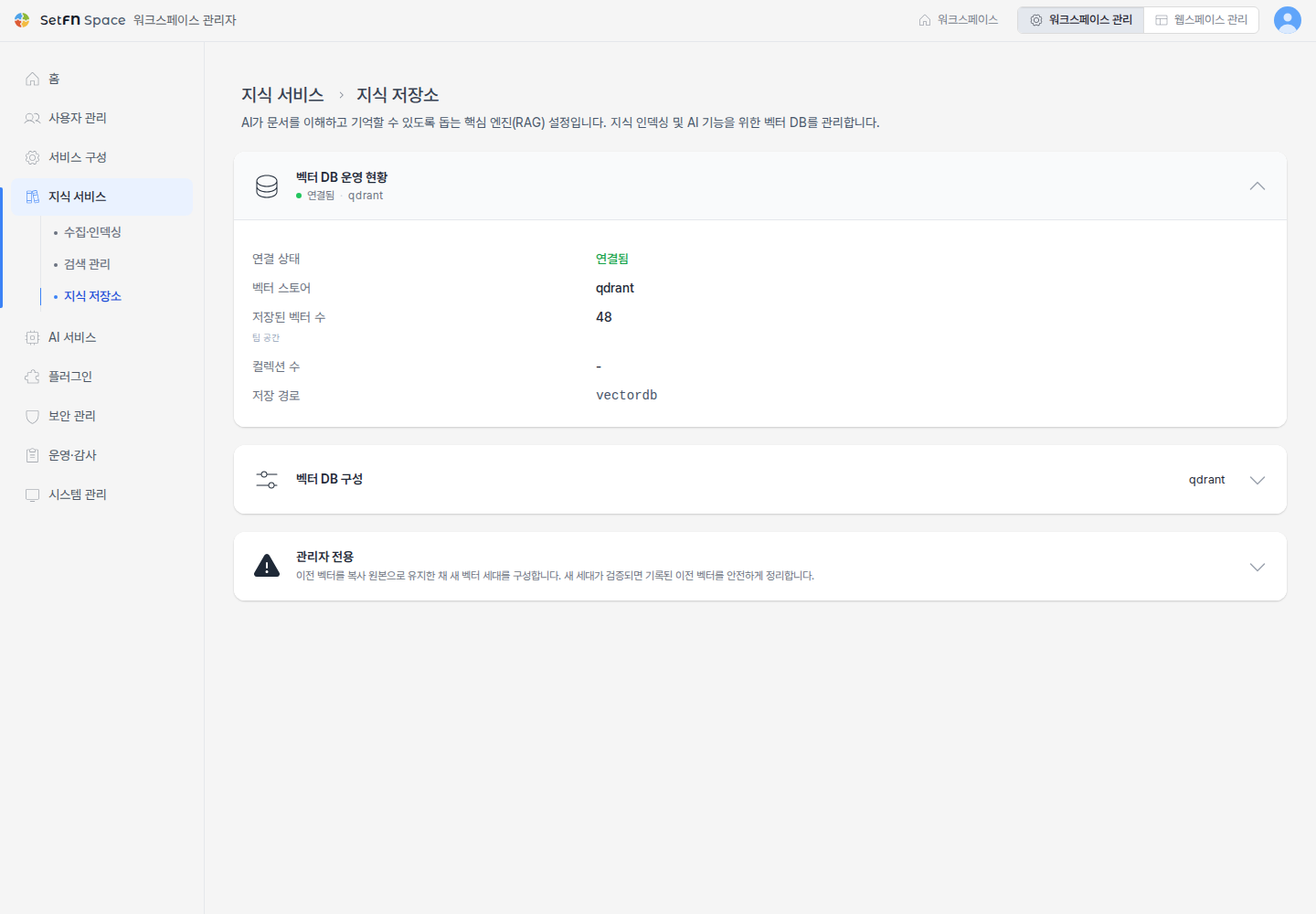Open 플러그인 in the sidebar

pyautogui.click(x=102, y=377)
